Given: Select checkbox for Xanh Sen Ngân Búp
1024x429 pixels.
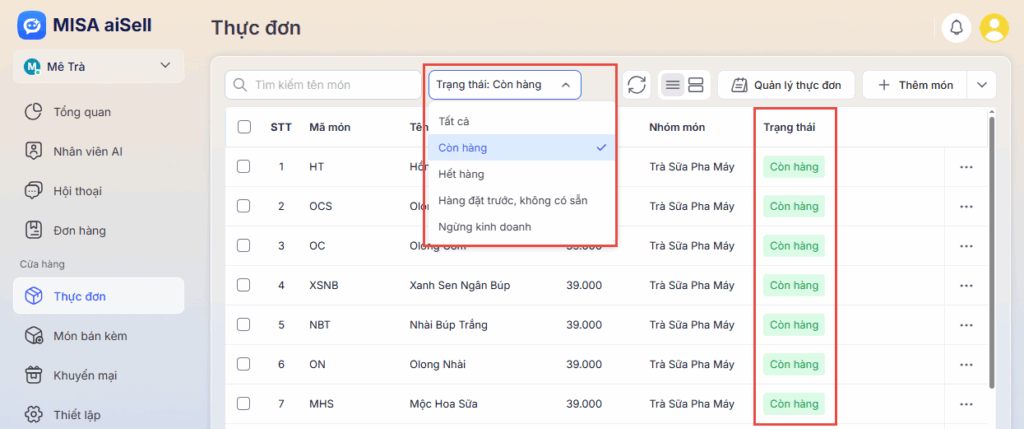Looking at the screenshot, I should coord(244,285).
